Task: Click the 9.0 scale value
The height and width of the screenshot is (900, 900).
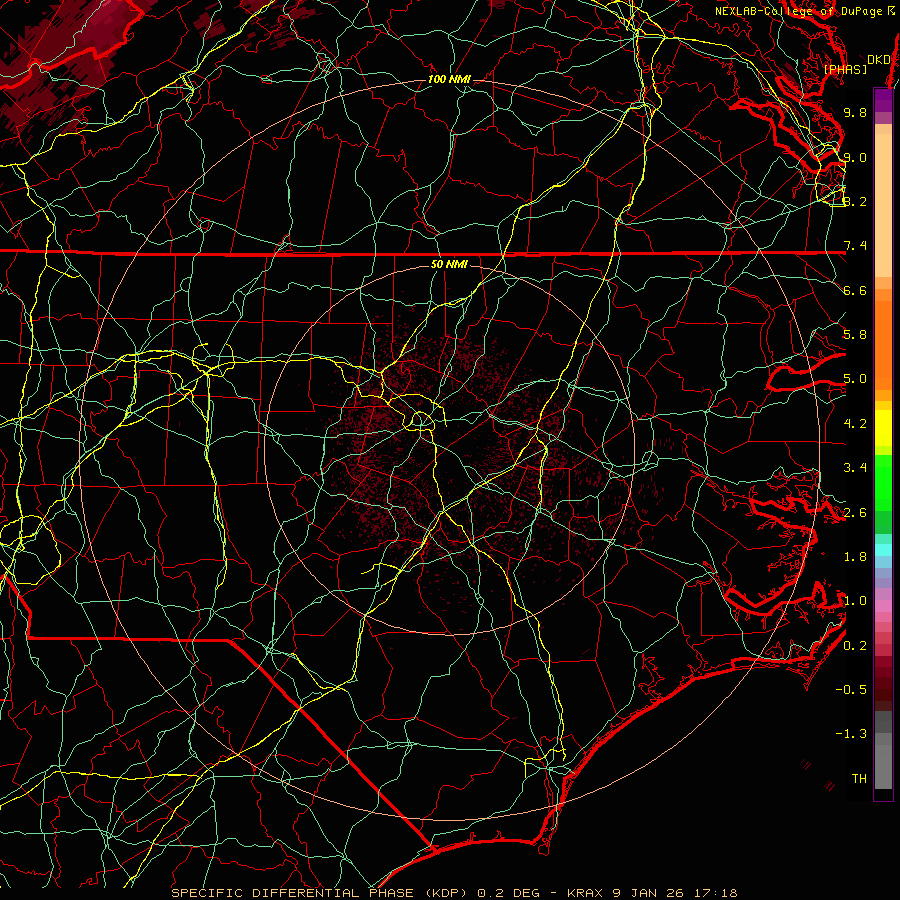Action: [x=855, y=157]
